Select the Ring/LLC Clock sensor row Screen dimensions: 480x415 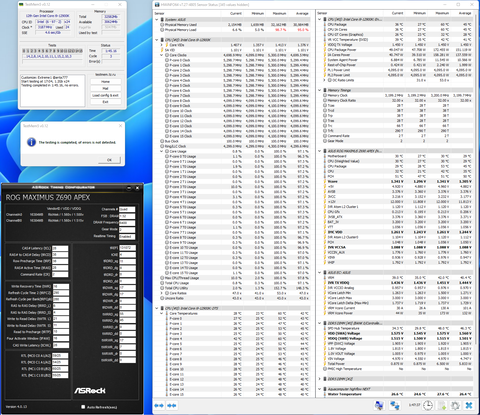point(235,146)
